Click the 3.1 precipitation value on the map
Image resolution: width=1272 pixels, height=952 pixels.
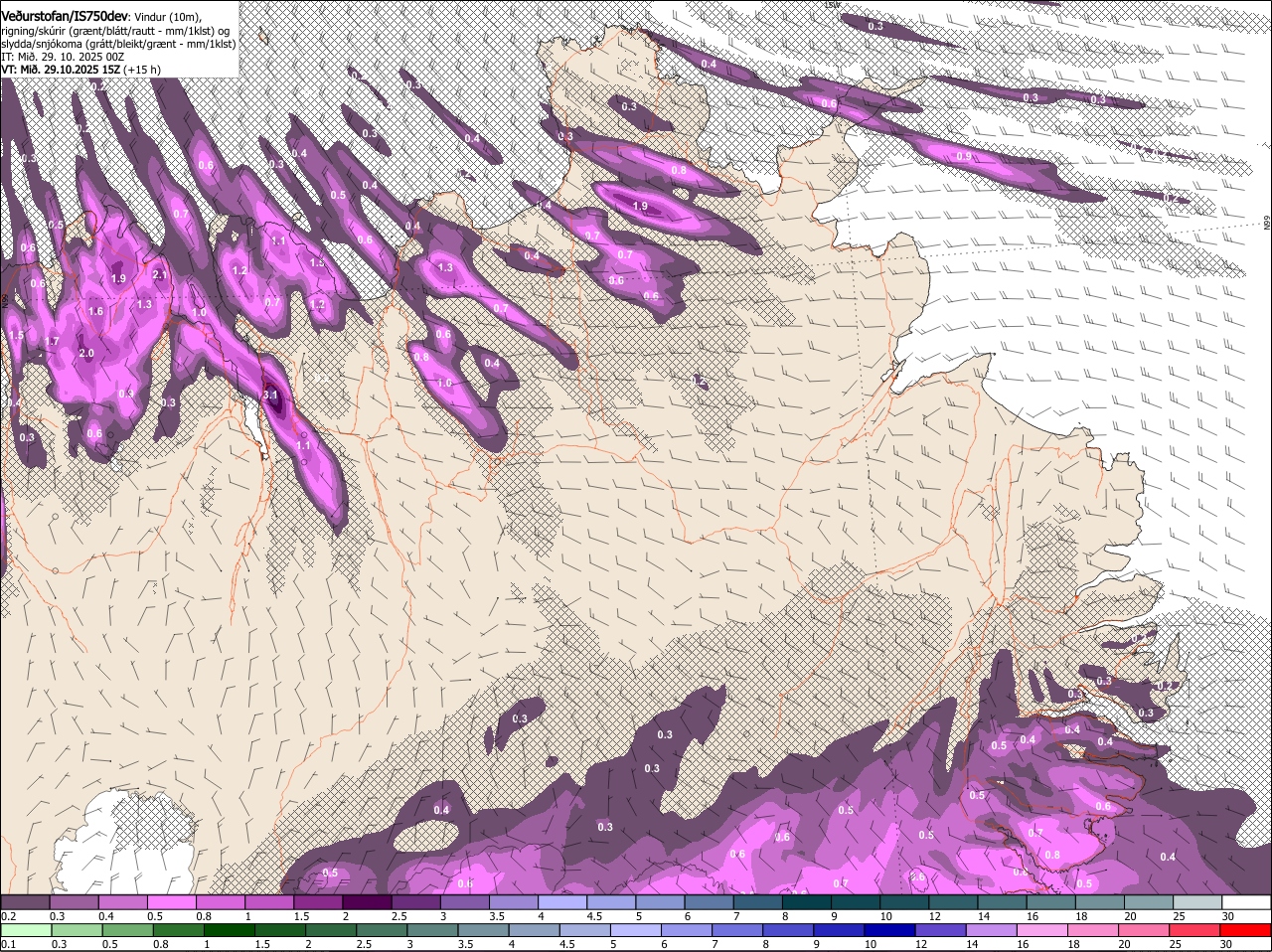pos(270,396)
